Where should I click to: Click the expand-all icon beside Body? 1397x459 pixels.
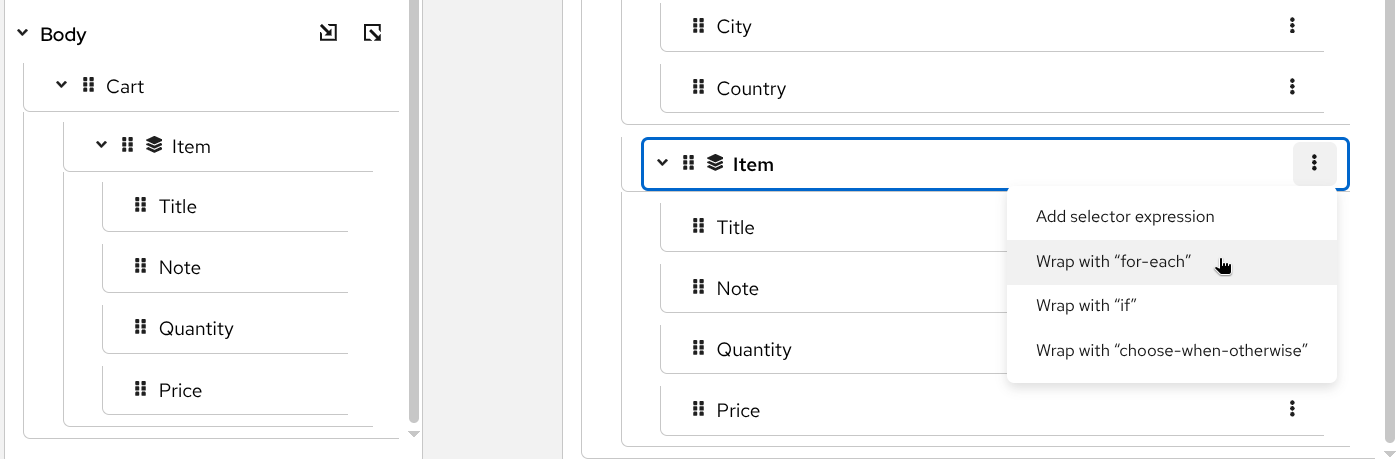pos(372,34)
